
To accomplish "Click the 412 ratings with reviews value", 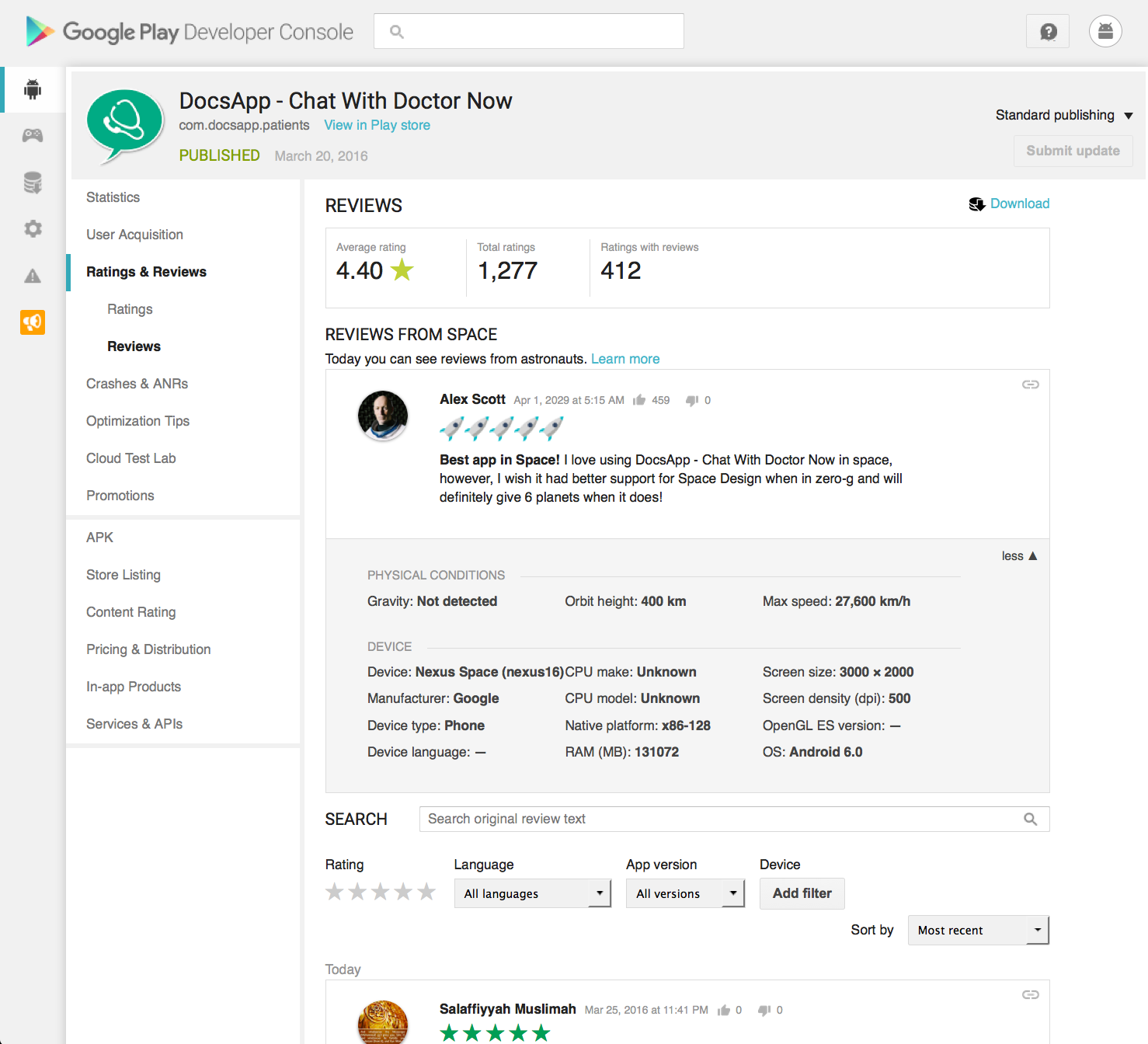I will [621, 270].
